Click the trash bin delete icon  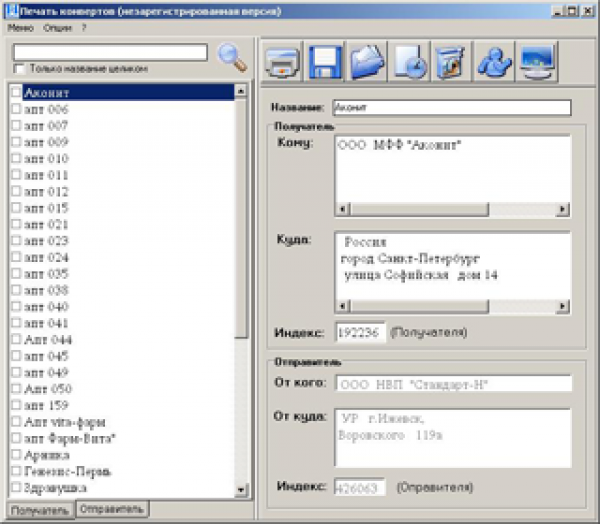tap(452, 62)
